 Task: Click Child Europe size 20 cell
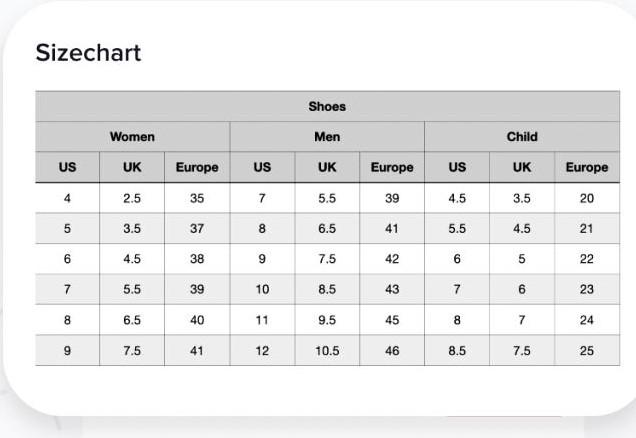586,198
